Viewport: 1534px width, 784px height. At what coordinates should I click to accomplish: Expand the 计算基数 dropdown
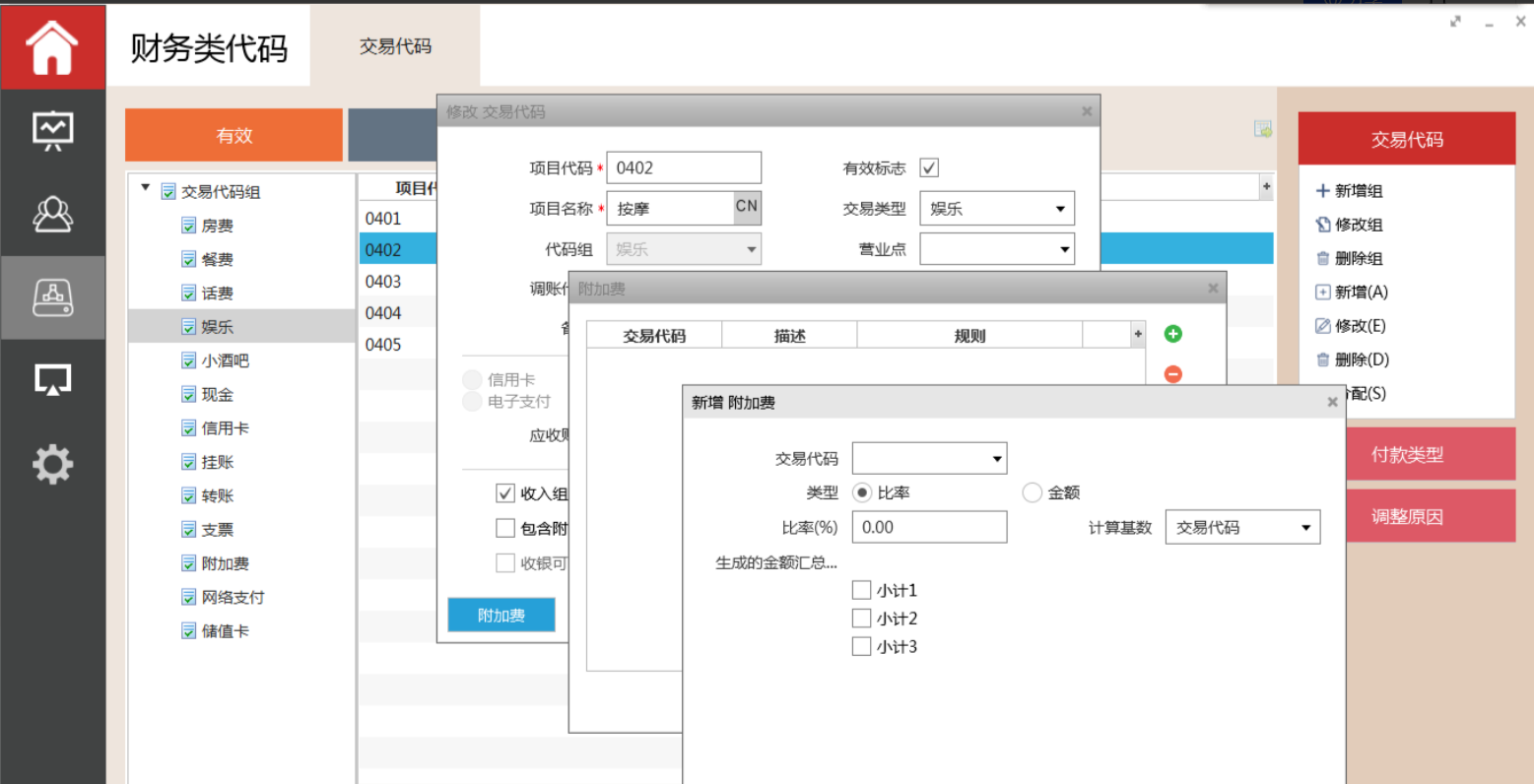(x=1241, y=528)
